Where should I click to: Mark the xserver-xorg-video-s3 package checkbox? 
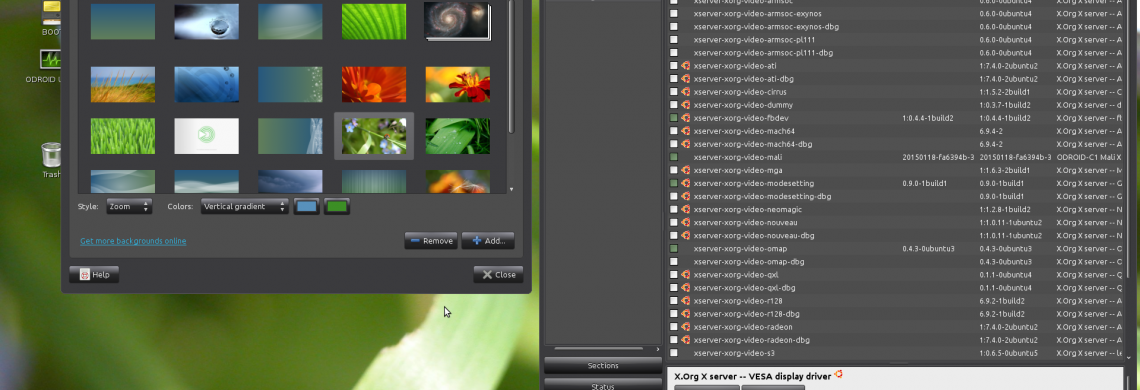click(x=674, y=354)
